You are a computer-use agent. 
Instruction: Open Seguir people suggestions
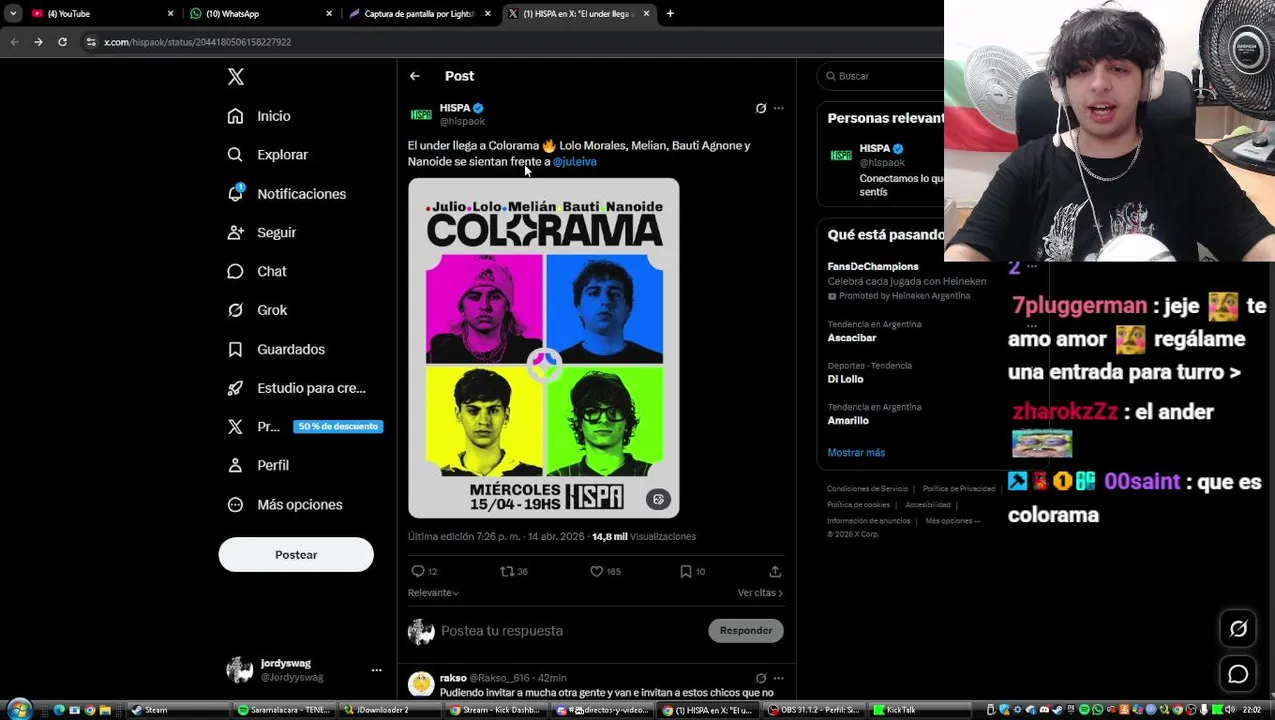click(261, 233)
